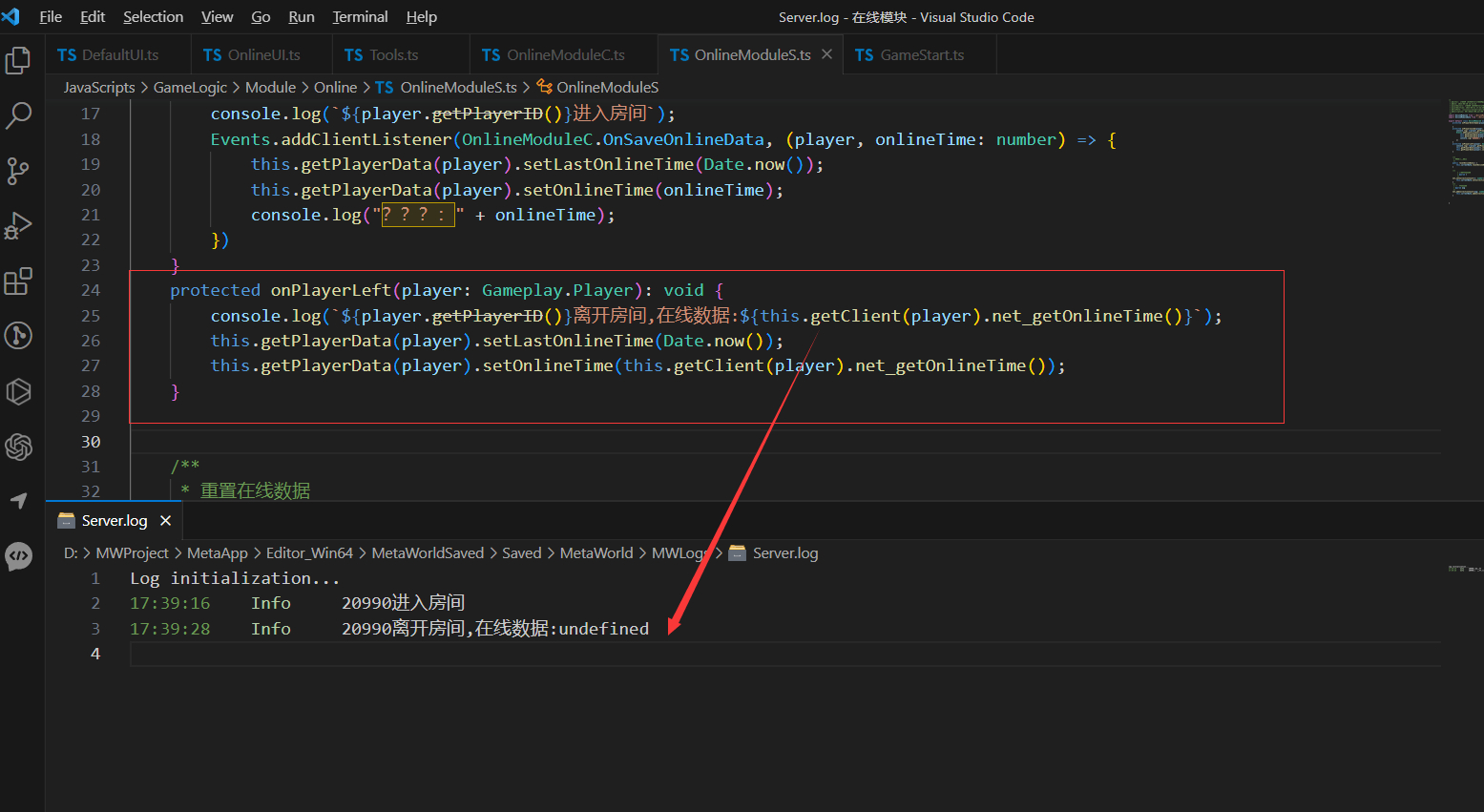
Task: Click line number 30 in gutter
Action: pos(91,442)
